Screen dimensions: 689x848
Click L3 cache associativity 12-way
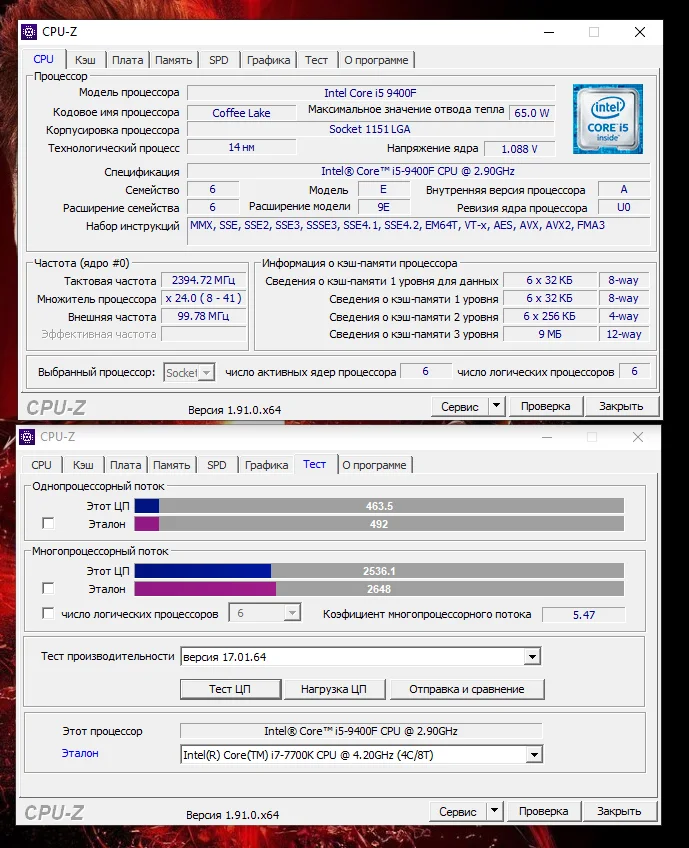point(624,334)
